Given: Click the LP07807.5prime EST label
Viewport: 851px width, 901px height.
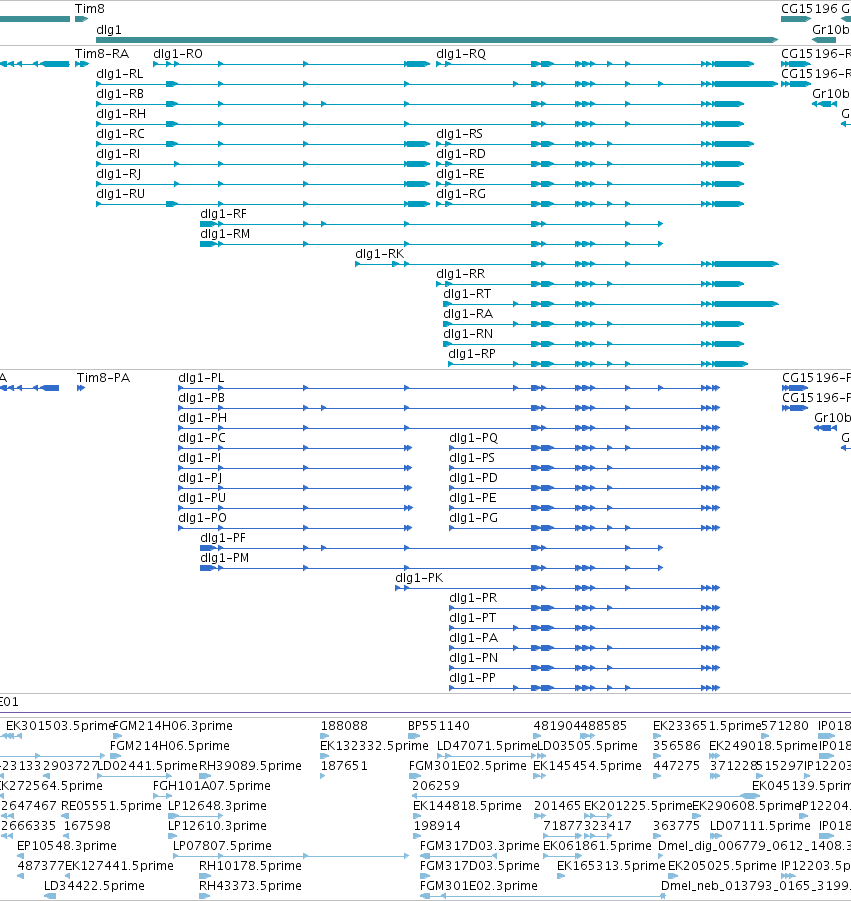Looking at the screenshot, I should tap(222, 846).
